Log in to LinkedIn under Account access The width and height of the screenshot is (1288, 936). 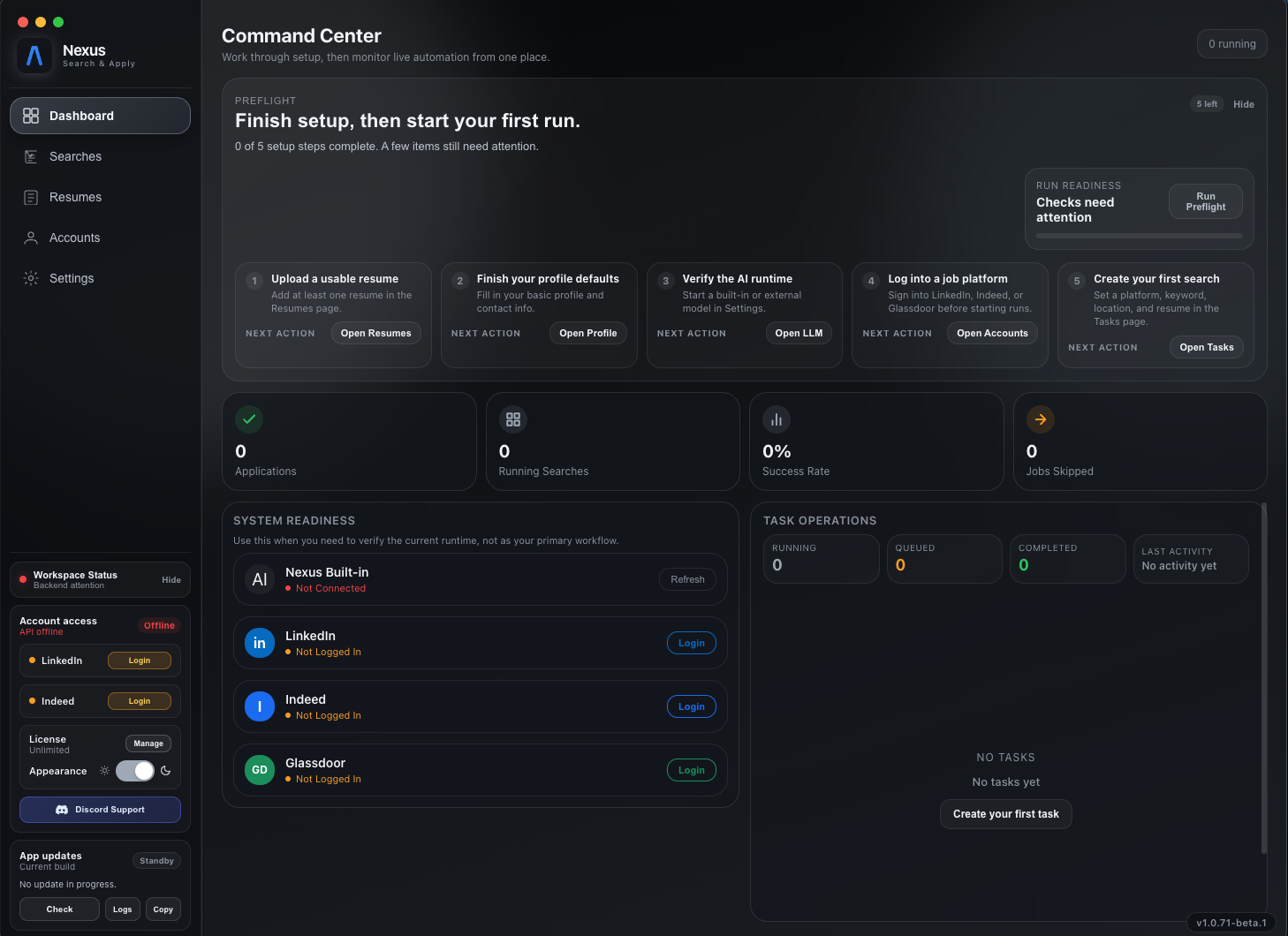[x=139, y=660]
